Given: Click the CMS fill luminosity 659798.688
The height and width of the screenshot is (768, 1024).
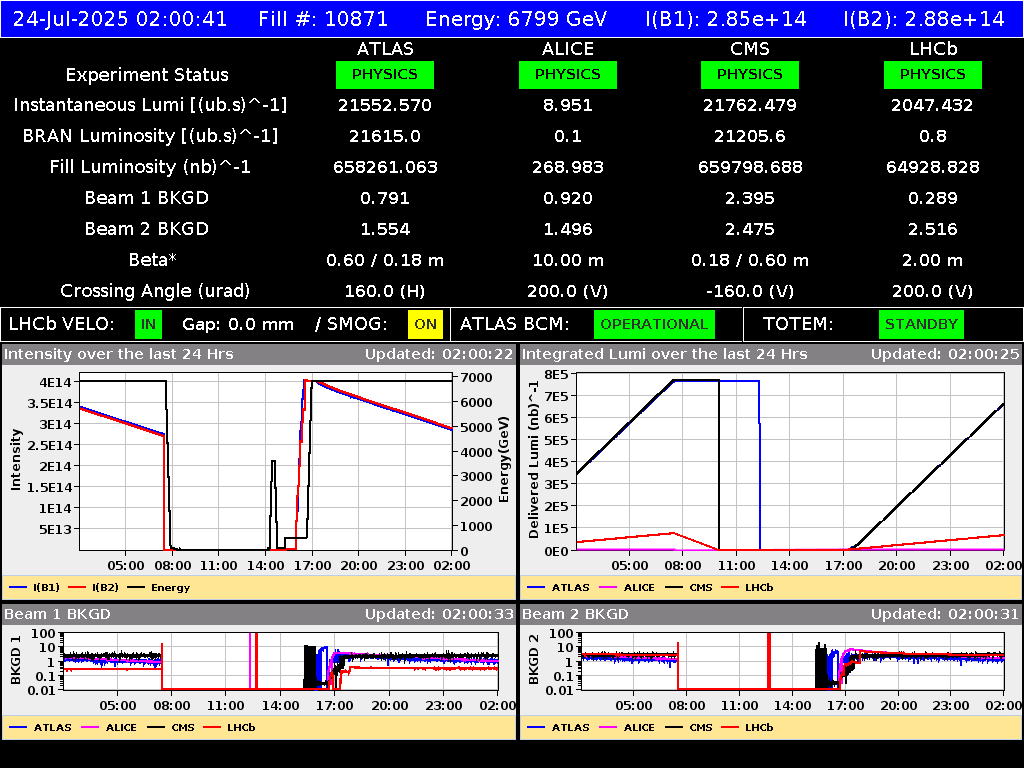Looking at the screenshot, I should click(x=750, y=167).
